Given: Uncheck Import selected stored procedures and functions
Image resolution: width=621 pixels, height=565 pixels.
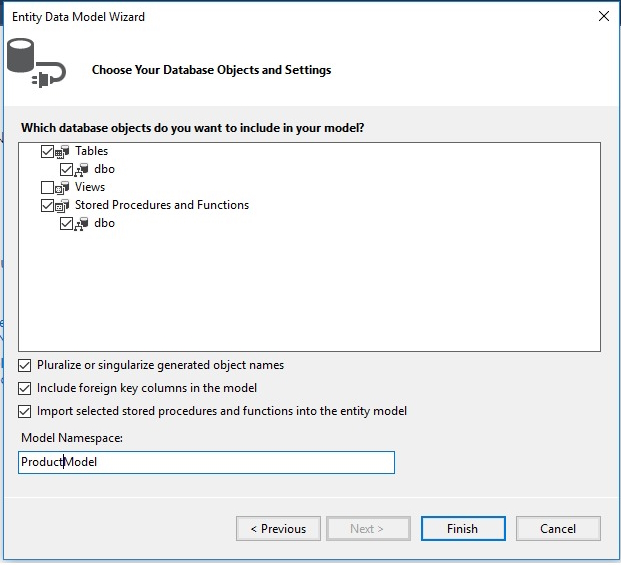Looking at the screenshot, I should [25, 411].
